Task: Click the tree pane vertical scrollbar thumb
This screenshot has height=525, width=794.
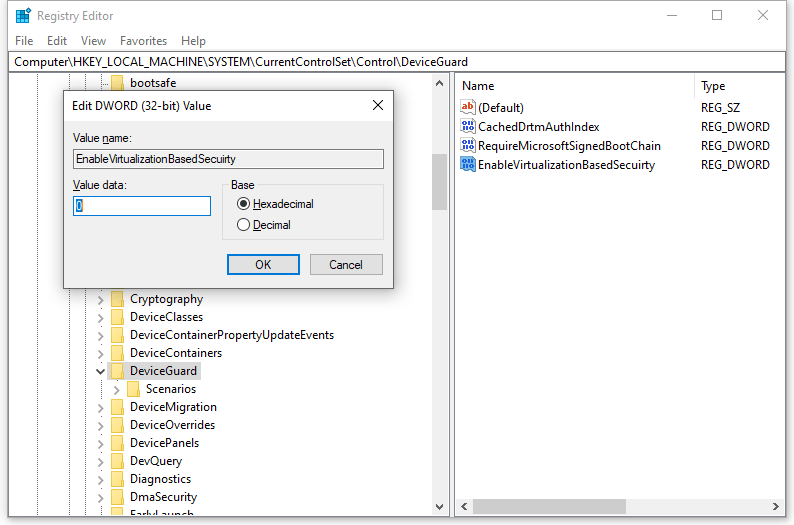Action: 440,182
